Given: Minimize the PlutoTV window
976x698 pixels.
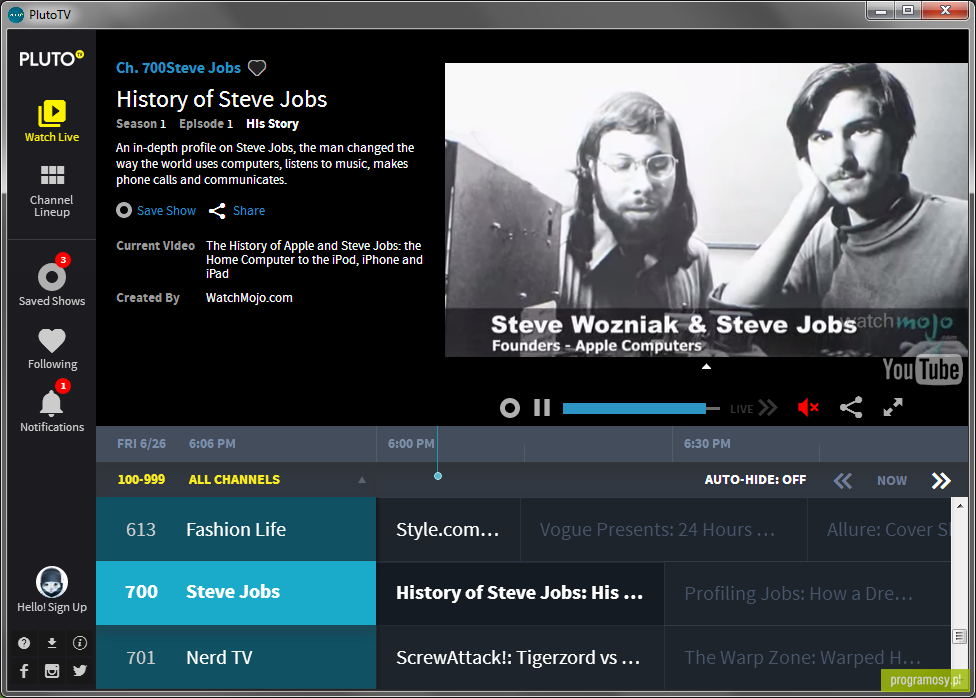Looking at the screenshot, I should (x=881, y=10).
